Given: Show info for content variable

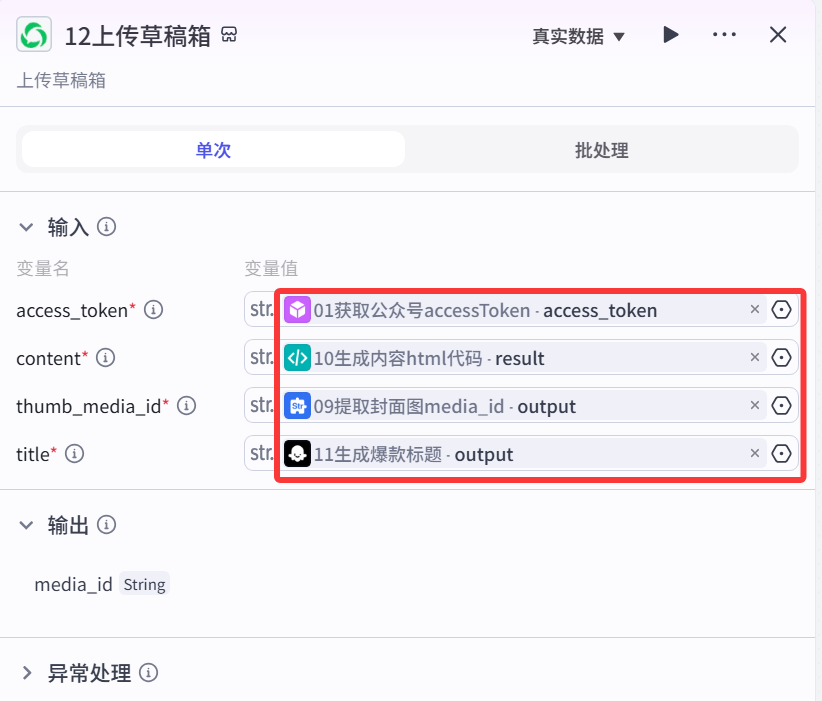Looking at the screenshot, I should (105, 358).
